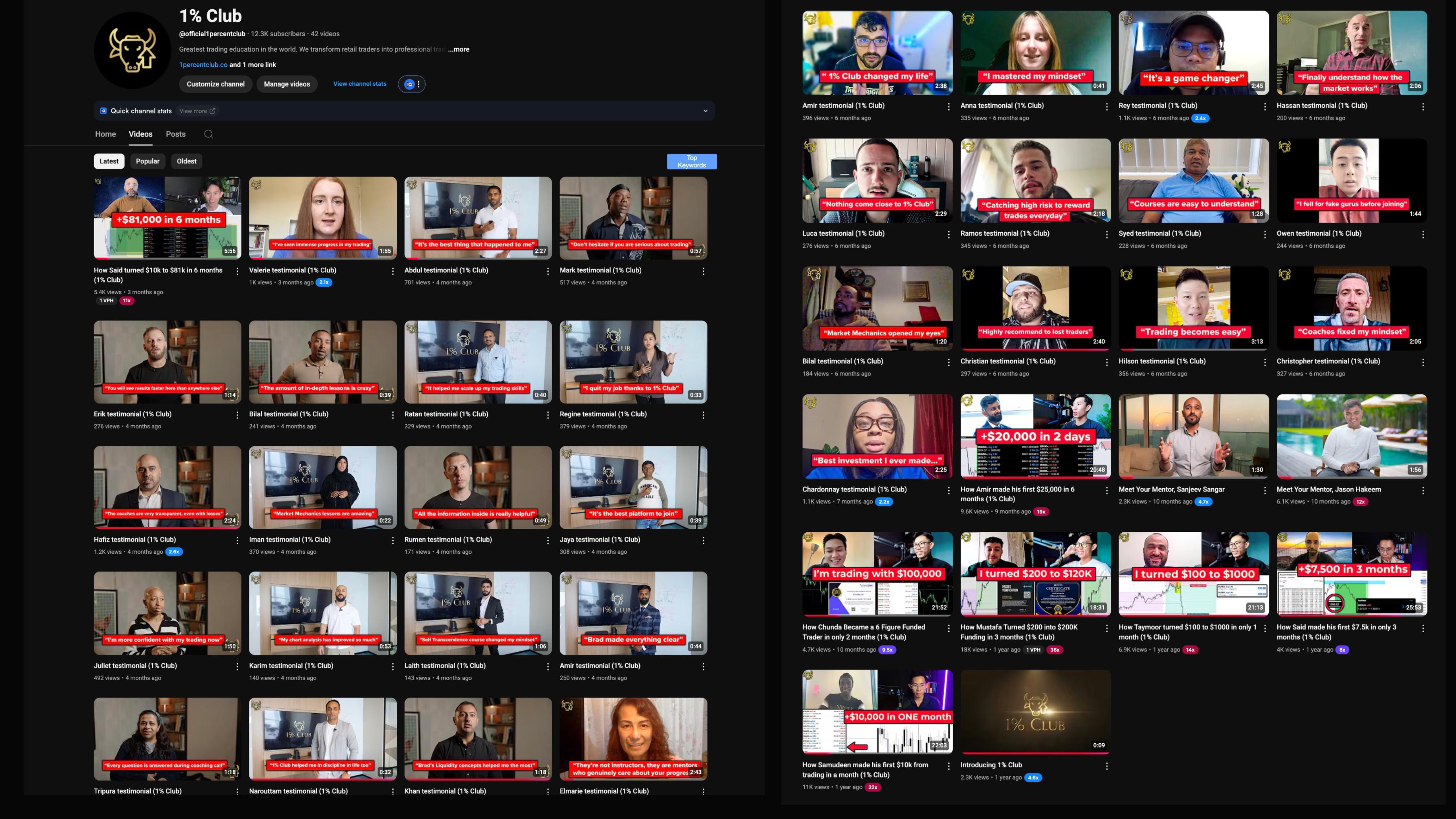Open more actions for Hafiz testimonial video
Viewport: 1456px width, 819px height.
click(x=237, y=541)
